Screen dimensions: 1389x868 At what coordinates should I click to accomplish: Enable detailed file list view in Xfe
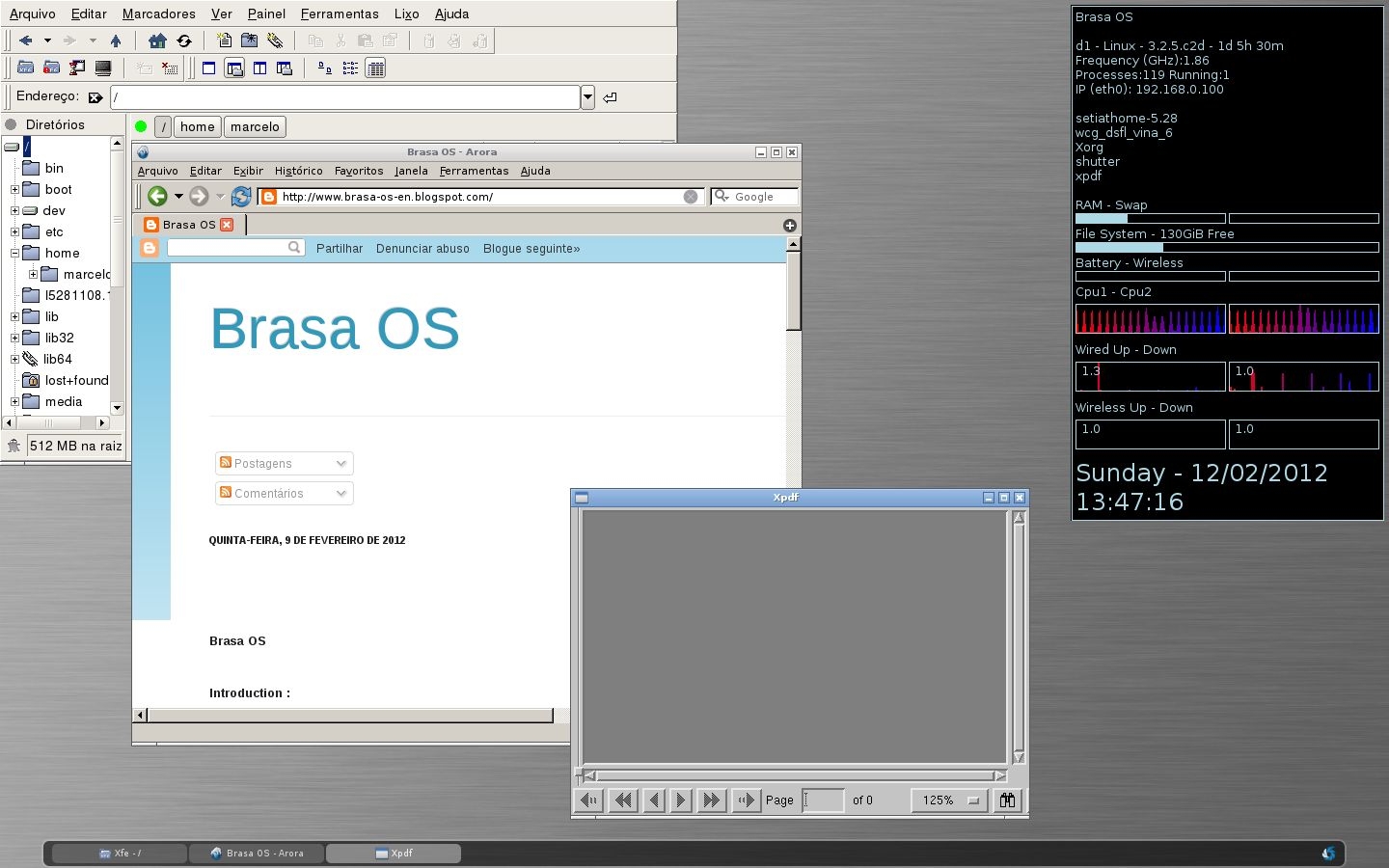[376, 68]
